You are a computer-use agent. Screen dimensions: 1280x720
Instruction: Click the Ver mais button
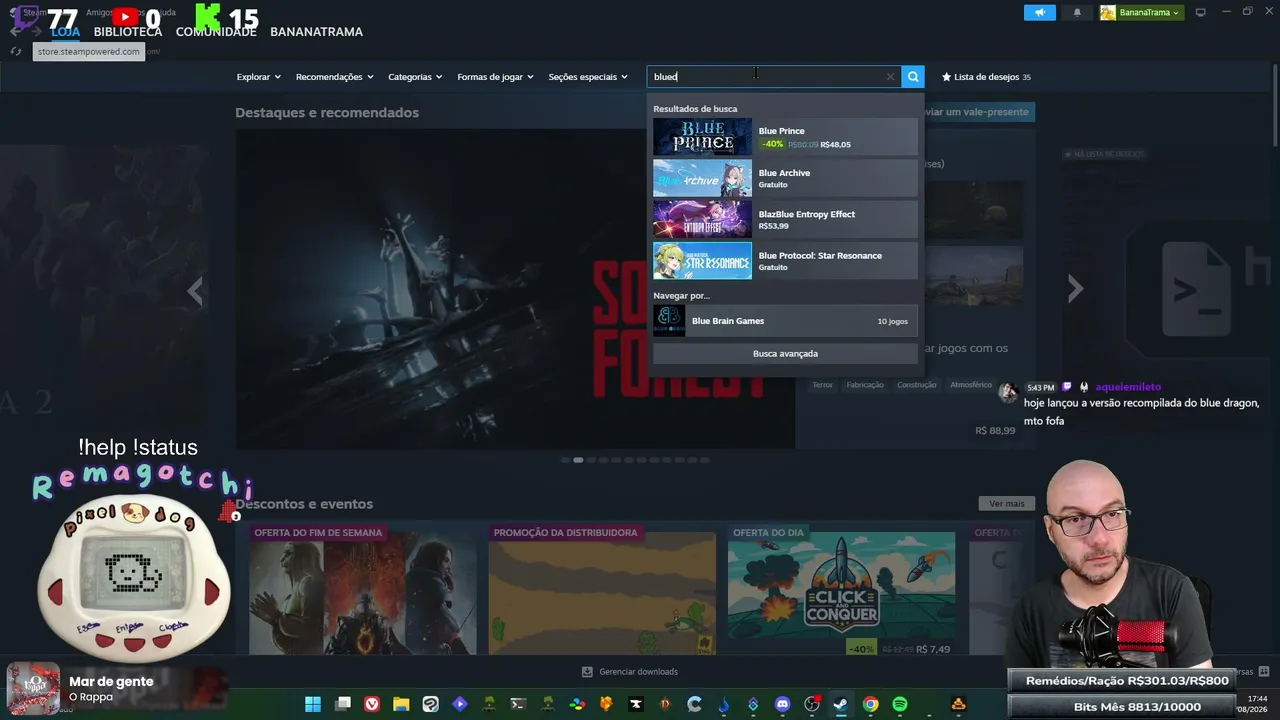(1007, 503)
